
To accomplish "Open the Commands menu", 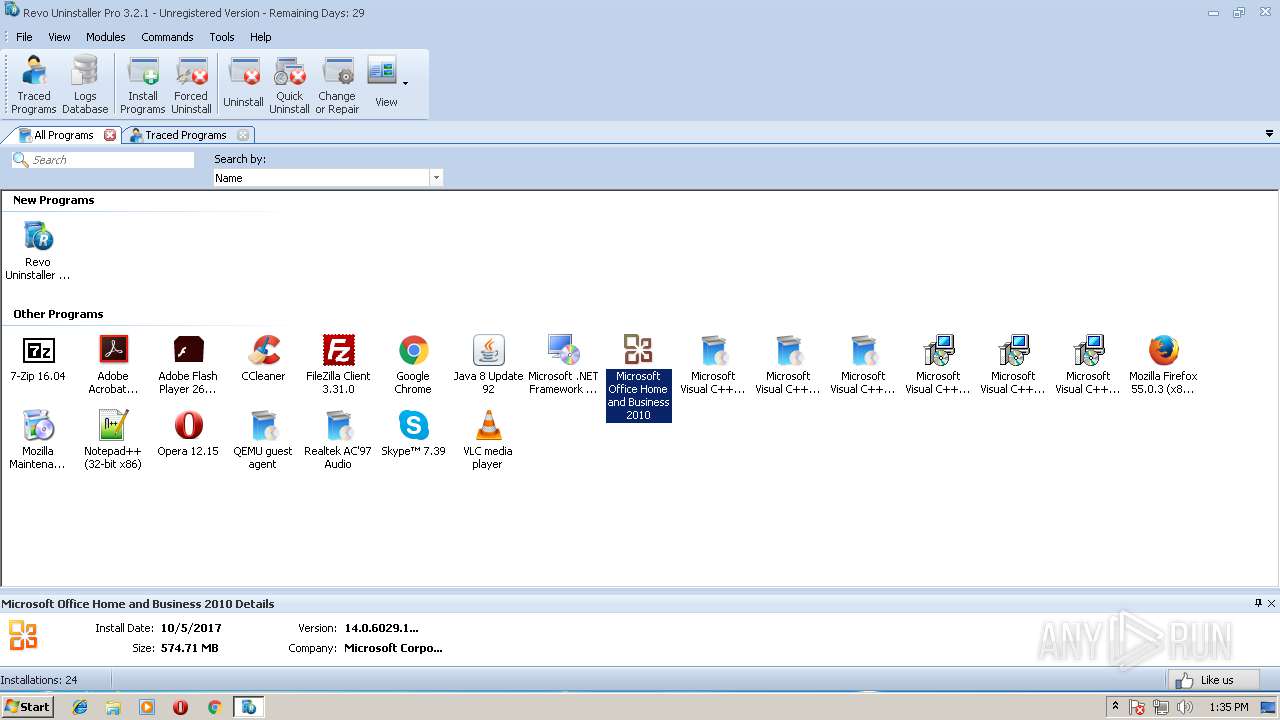I will pos(167,37).
